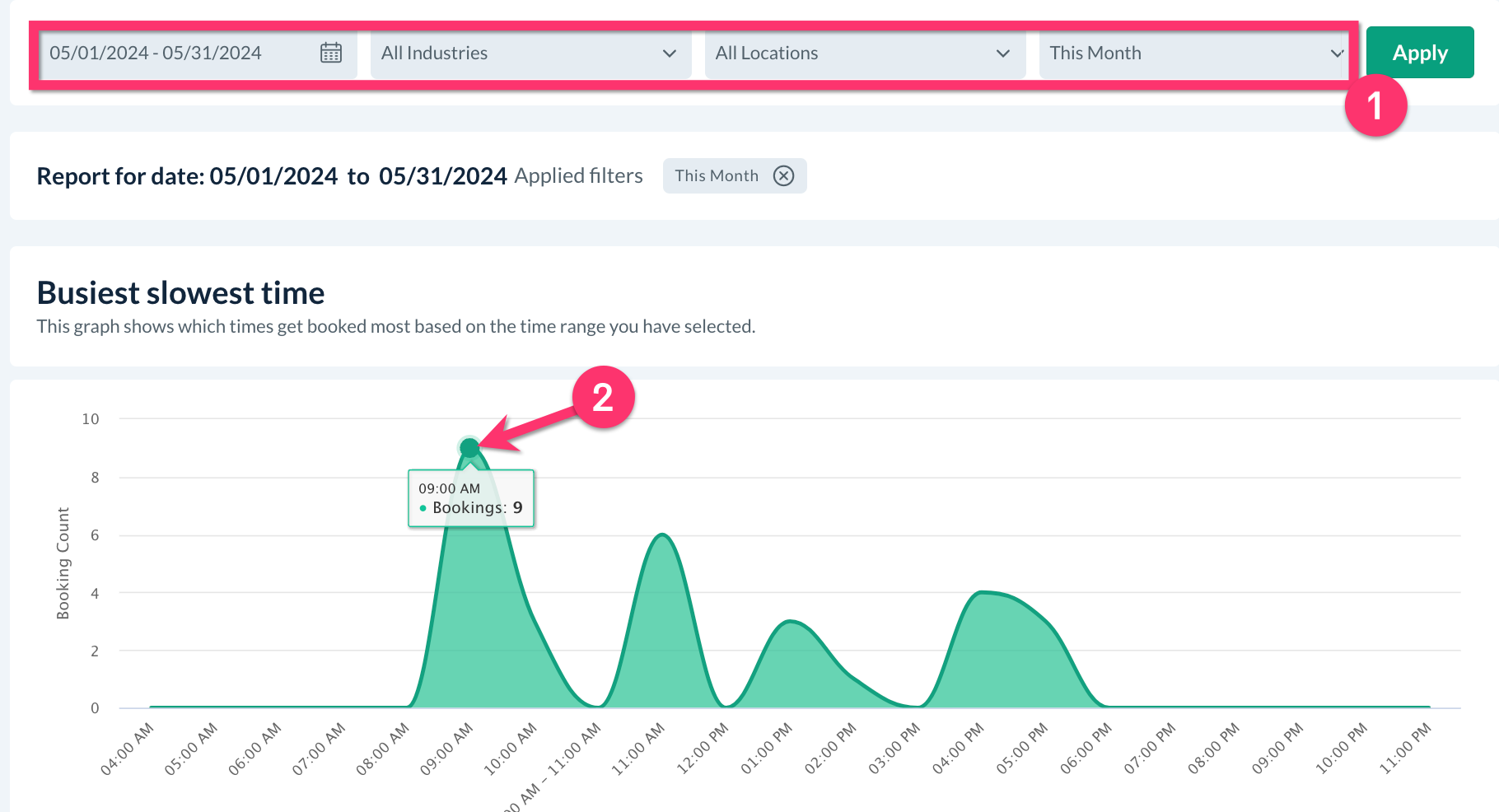Open the date range calendar icon
The height and width of the screenshot is (812, 1499).
pos(331,53)
